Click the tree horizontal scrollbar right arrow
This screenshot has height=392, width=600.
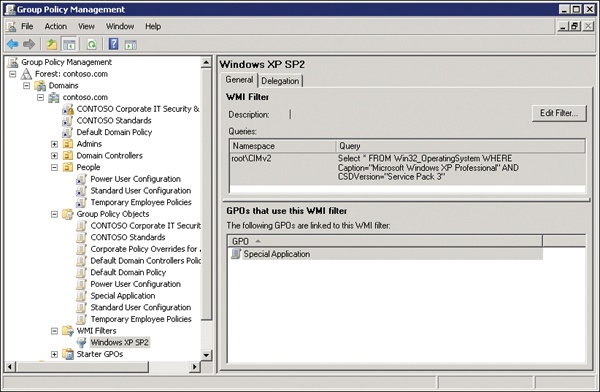195,367
